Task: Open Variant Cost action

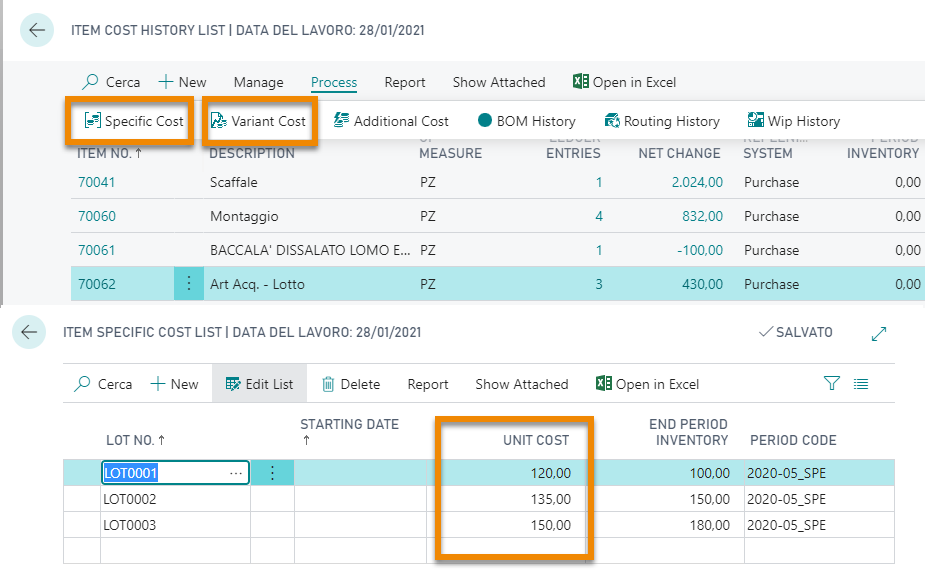Action: click(258, 121)
